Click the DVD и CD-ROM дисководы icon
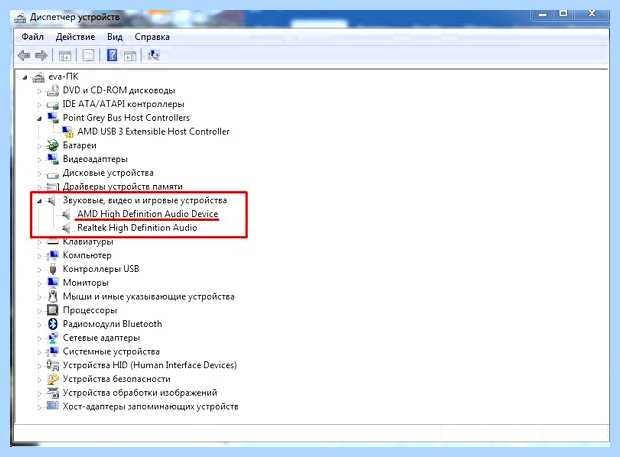The width and height of the screenshot is (620, 457). click(x=53, y=91)
